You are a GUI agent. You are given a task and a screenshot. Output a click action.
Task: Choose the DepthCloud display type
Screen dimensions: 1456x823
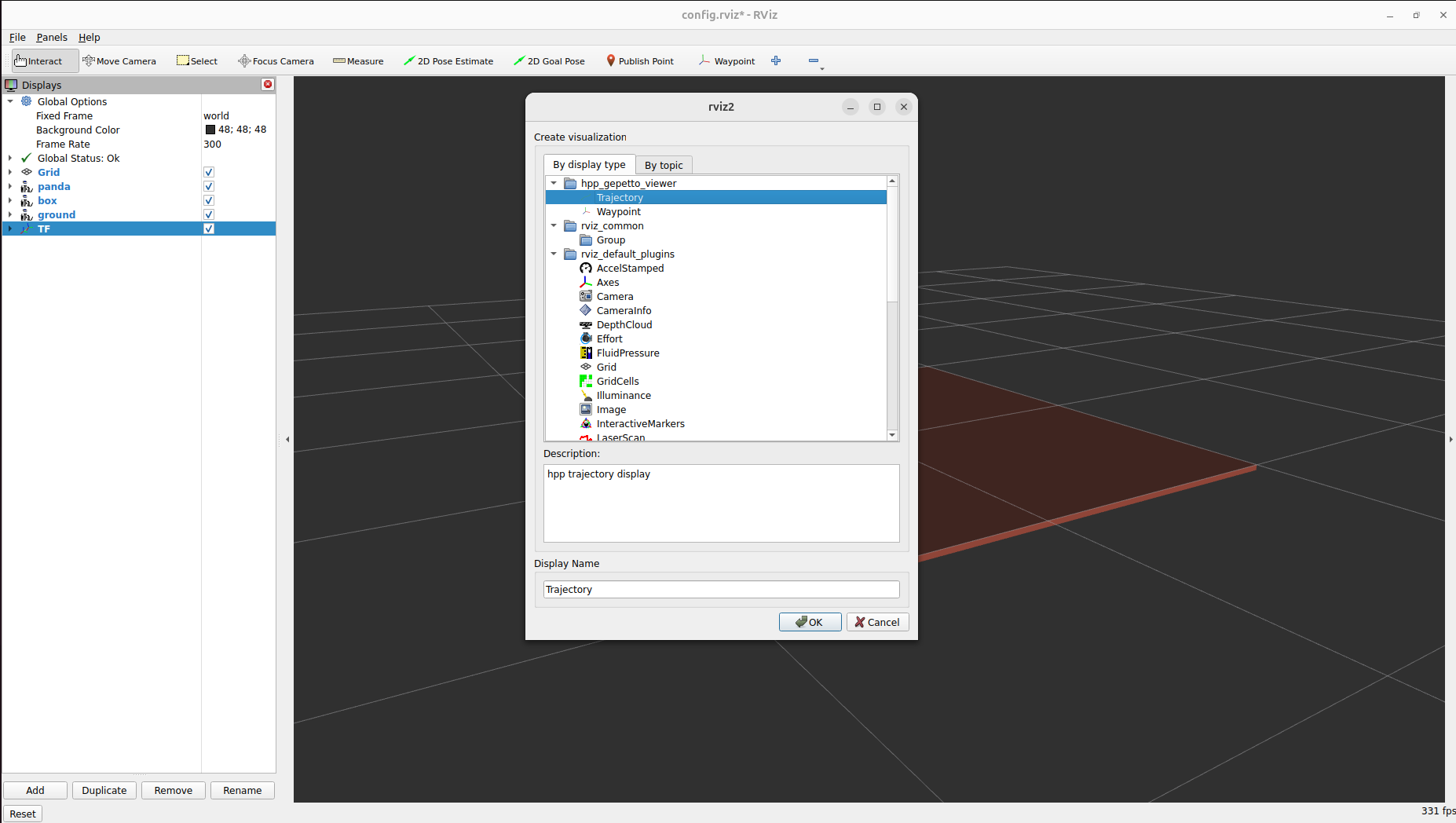pyautogui.click(x=624, y=325)
